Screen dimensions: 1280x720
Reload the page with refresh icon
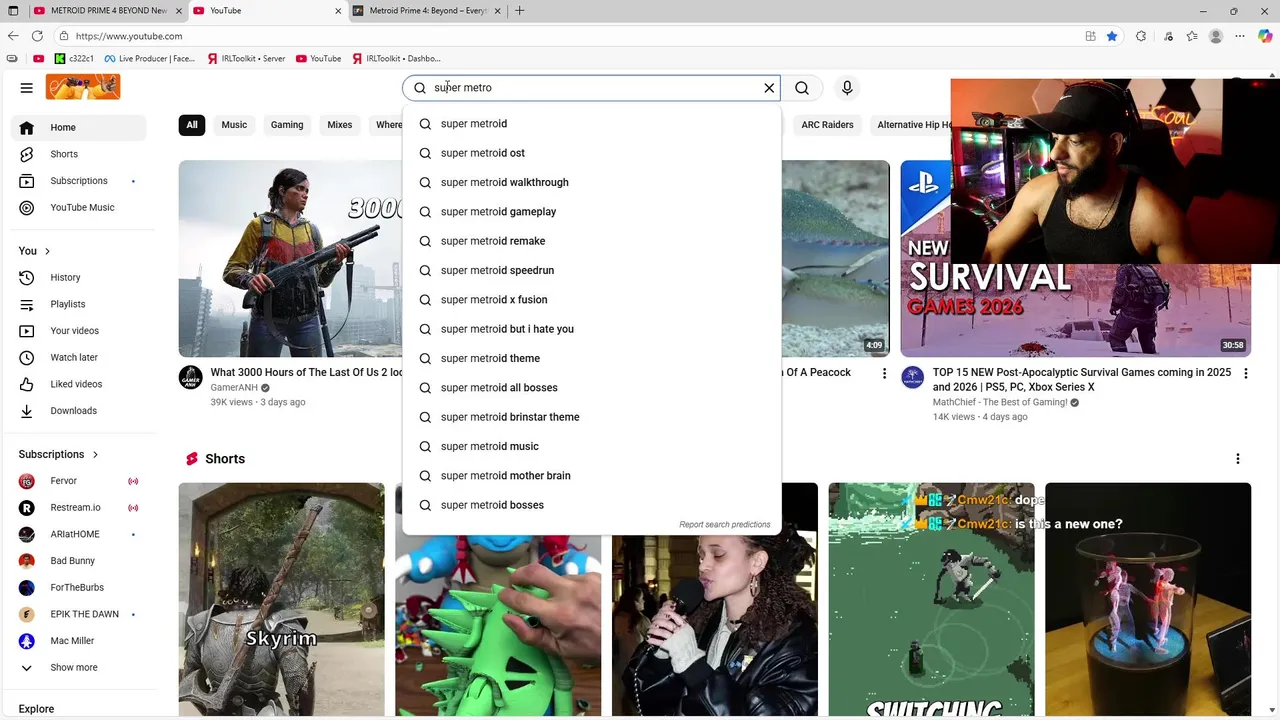[x=37, y=36]
